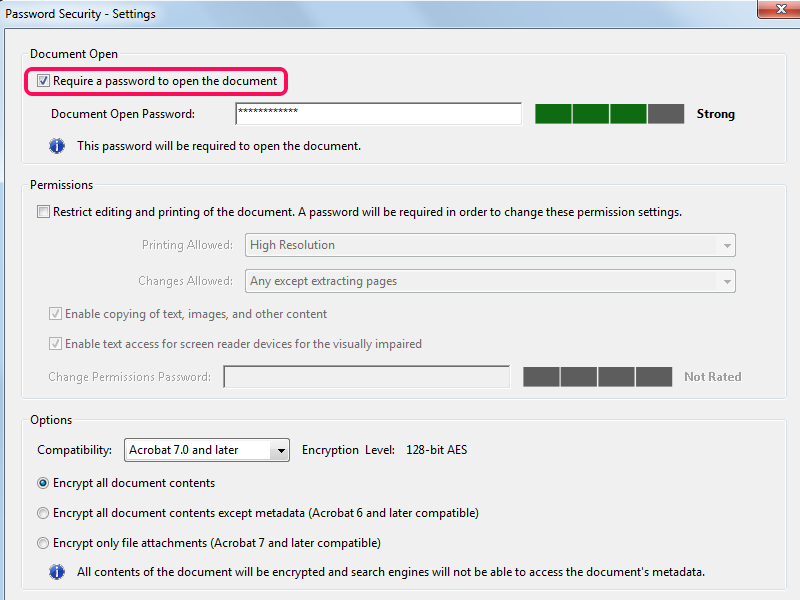Screen dimensions: 800x600
Task: Click the 'Printing Allowed:' label
Action: [x=187, y=245]
